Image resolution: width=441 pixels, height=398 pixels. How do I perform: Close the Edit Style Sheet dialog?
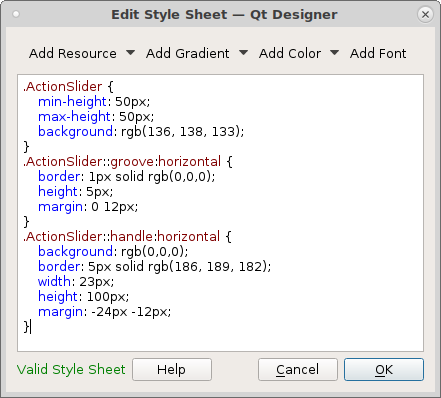coord(425,14)
